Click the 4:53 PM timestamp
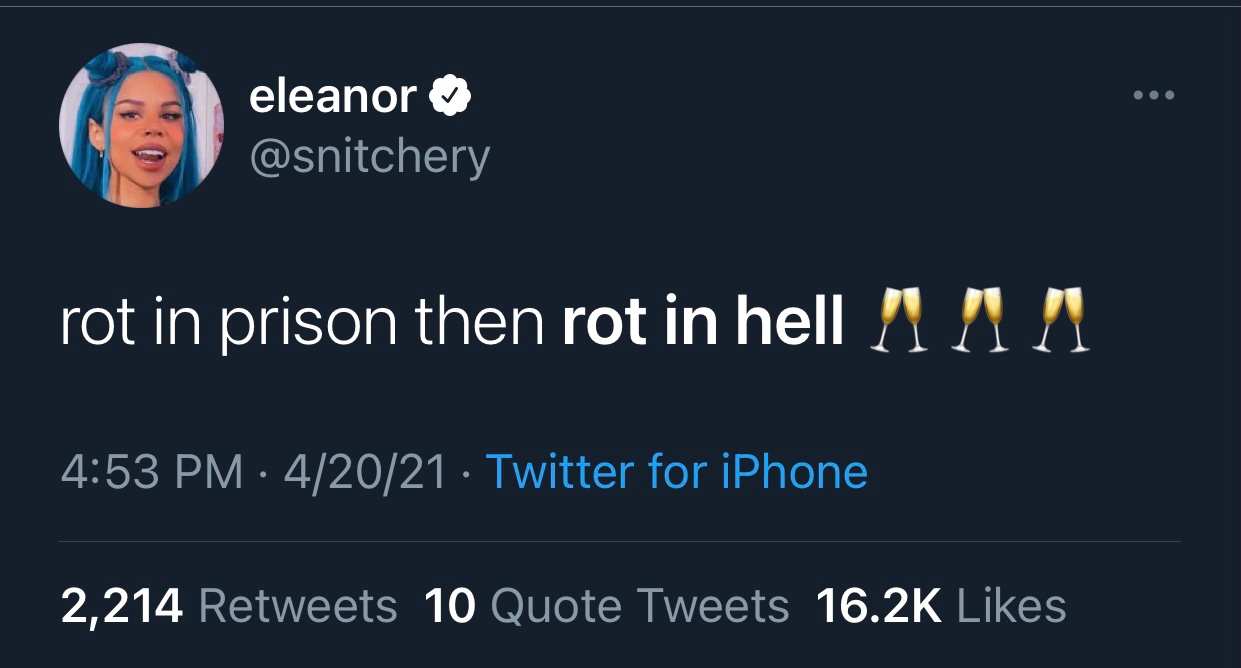 pos(151,472)
